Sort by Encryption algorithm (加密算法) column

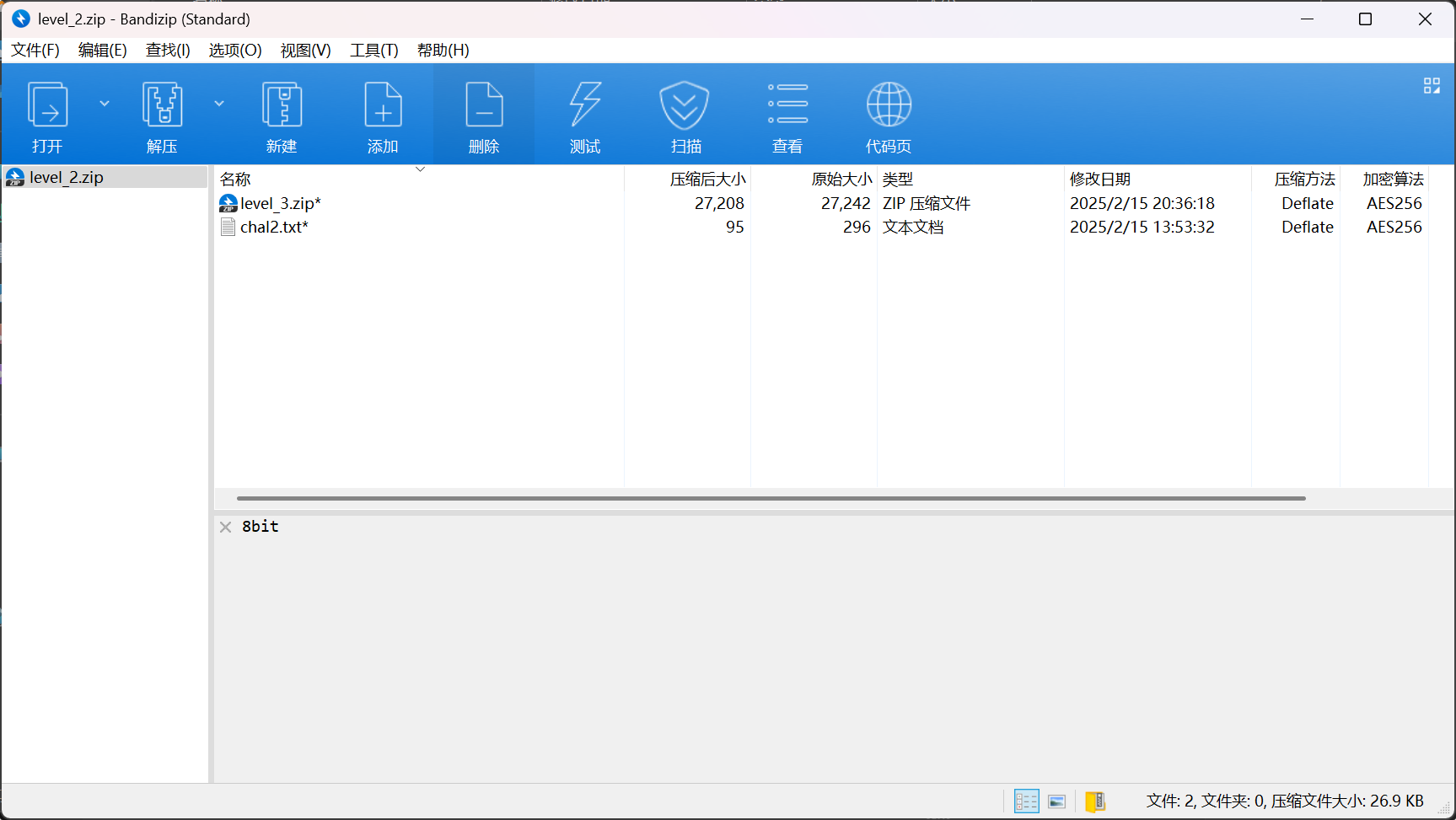pos(1384,180)
